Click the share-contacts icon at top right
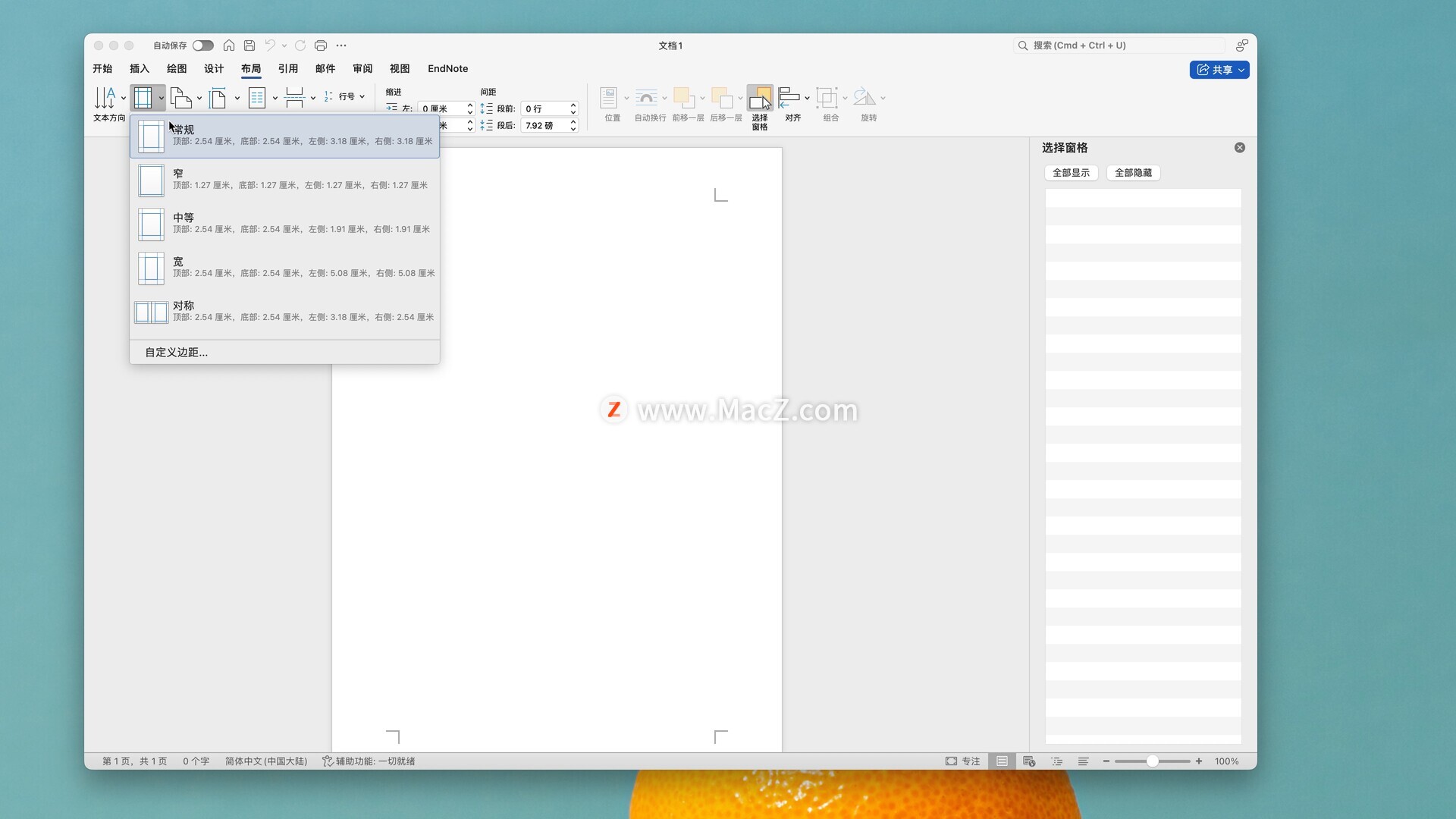 [1241, 45]
